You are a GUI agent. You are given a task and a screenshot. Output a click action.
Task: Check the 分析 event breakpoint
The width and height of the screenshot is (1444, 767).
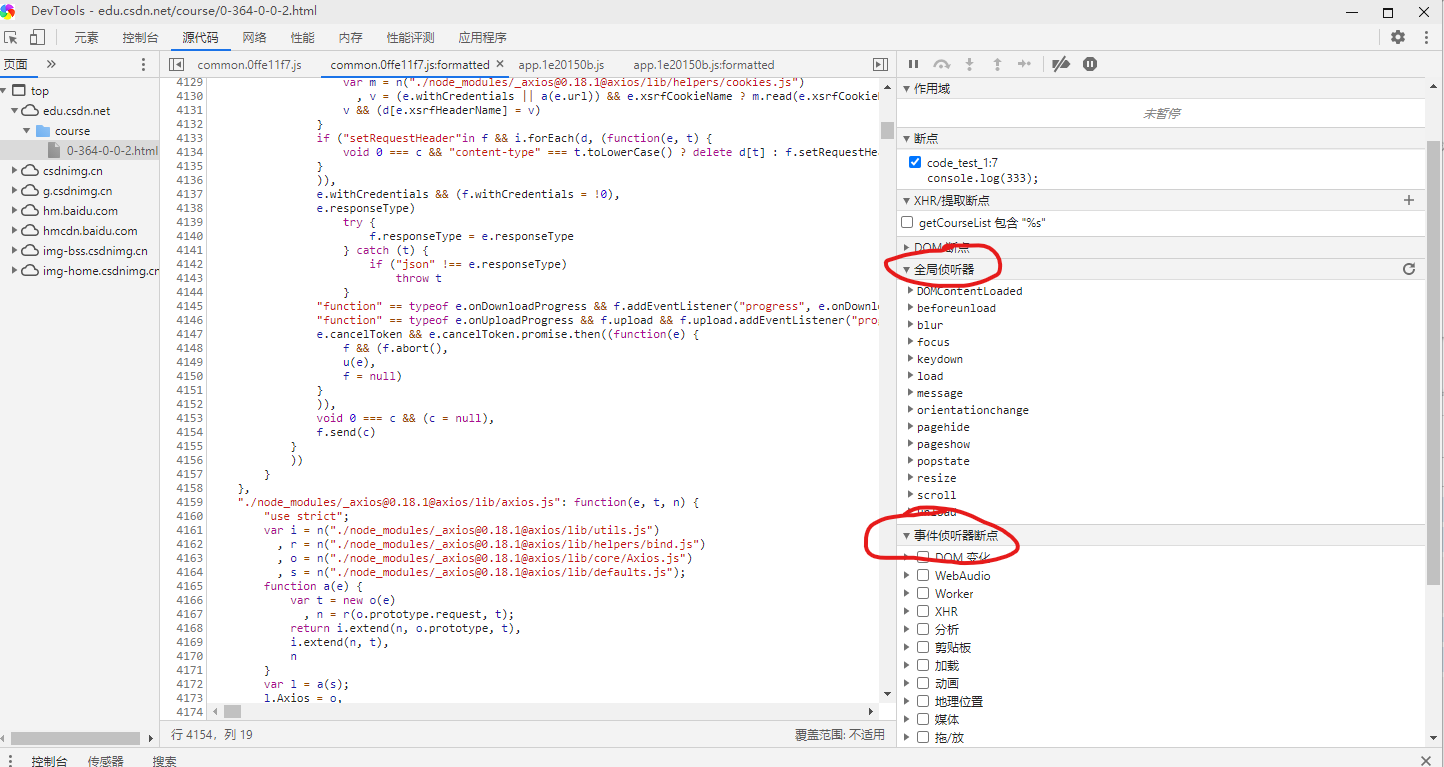tap(923, 630)
